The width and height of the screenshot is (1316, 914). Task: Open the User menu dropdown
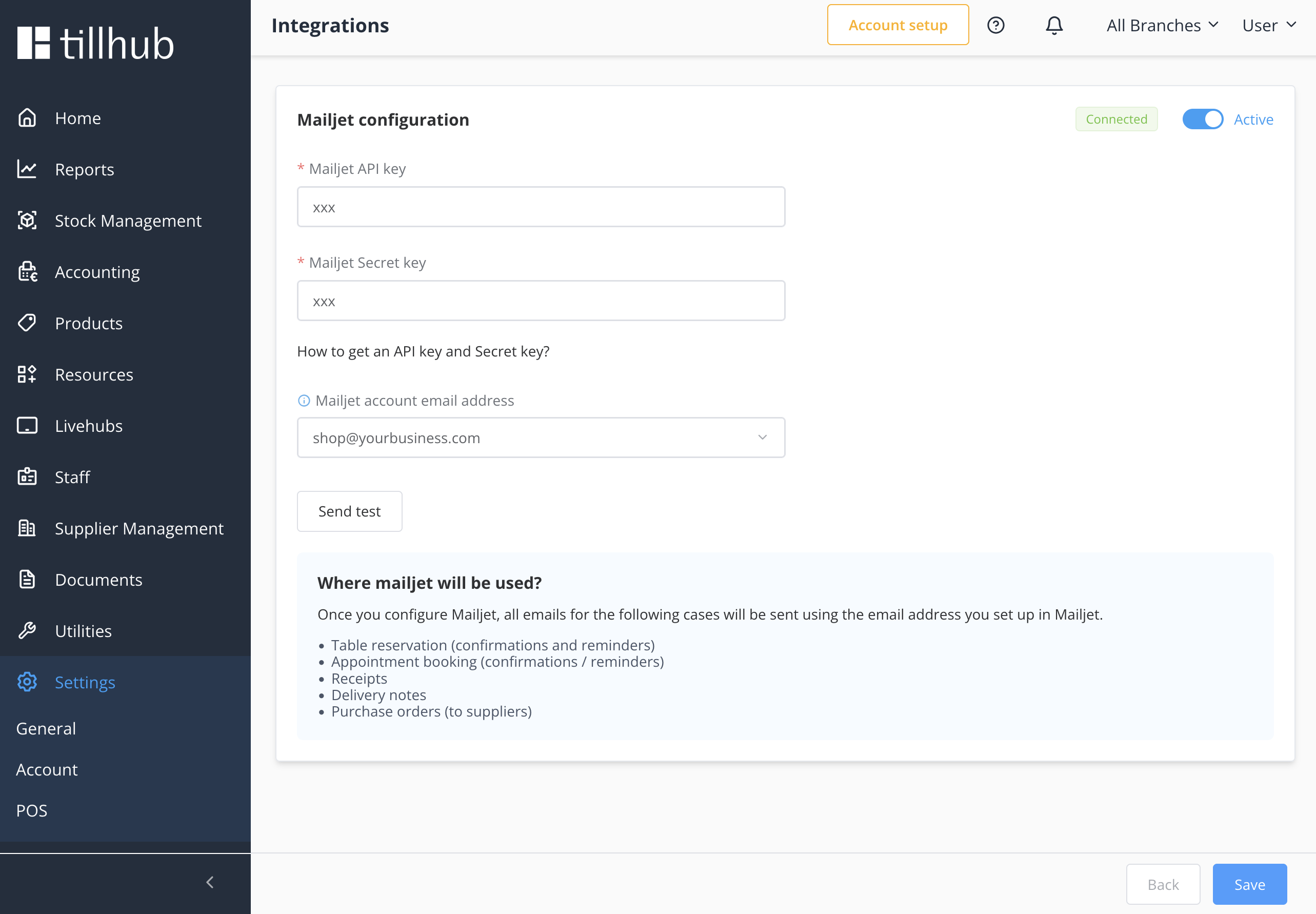(x=1268, y=25)
